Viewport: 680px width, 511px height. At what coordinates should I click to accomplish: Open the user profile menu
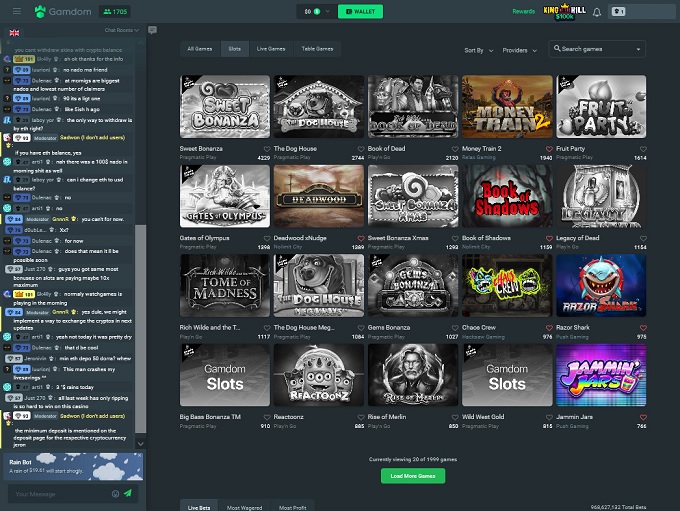(641, 12)
